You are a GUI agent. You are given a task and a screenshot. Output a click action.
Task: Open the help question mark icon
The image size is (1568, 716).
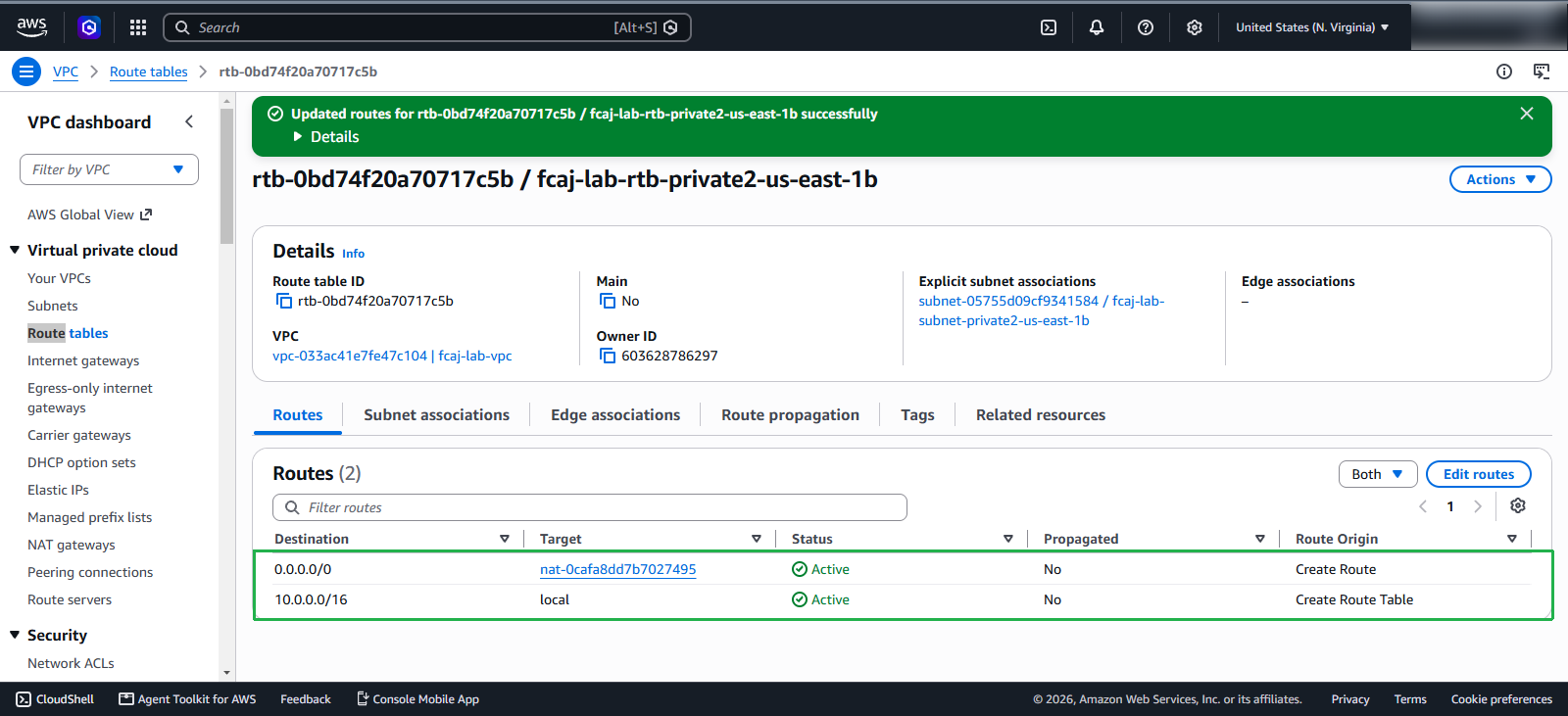1146,27
